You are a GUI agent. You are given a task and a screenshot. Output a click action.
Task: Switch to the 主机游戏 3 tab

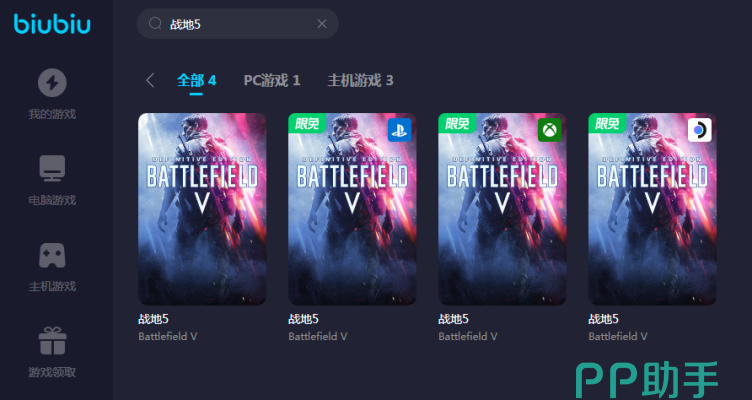(x=360, y=80)
